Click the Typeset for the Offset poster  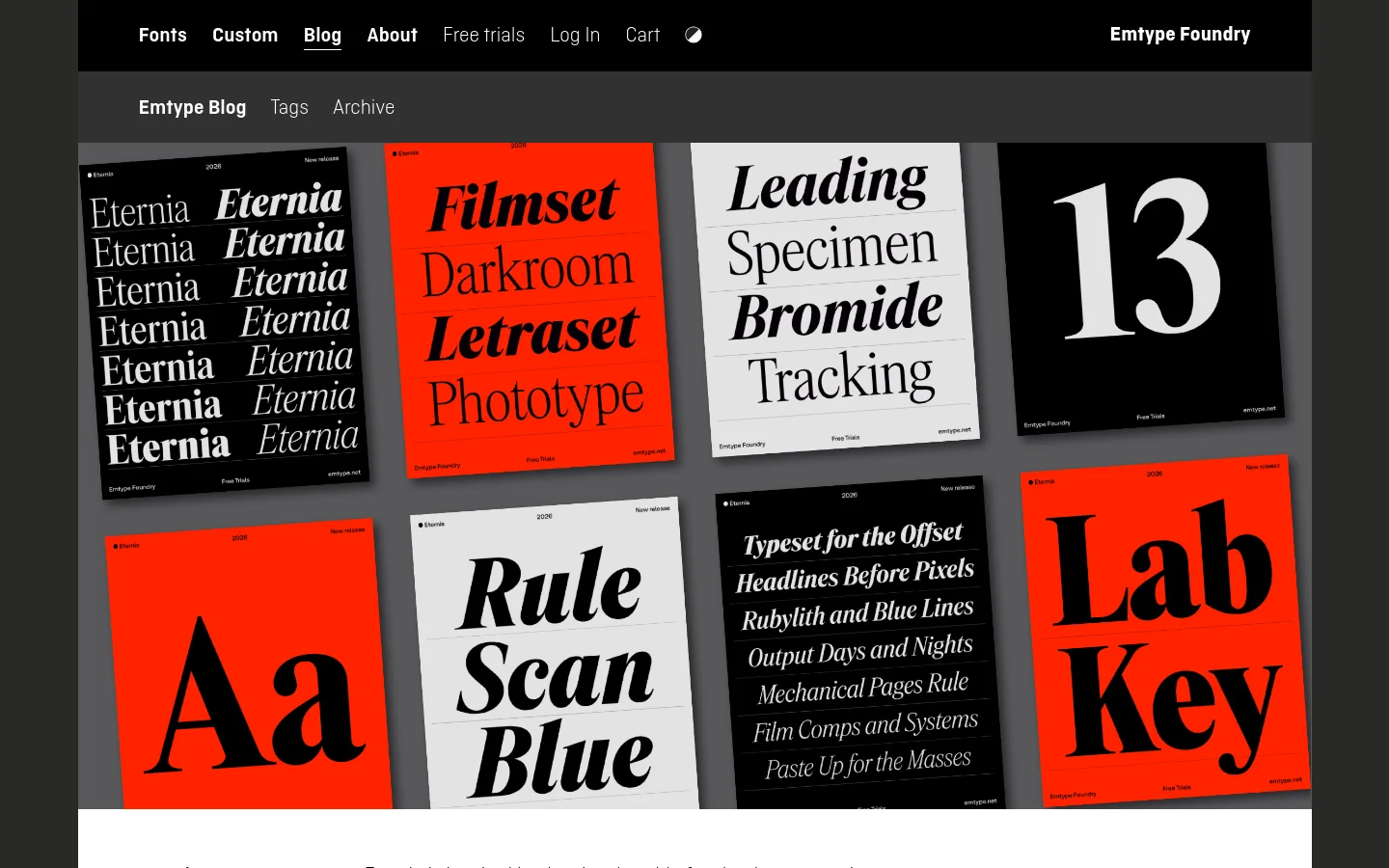(x=859, y=644)
